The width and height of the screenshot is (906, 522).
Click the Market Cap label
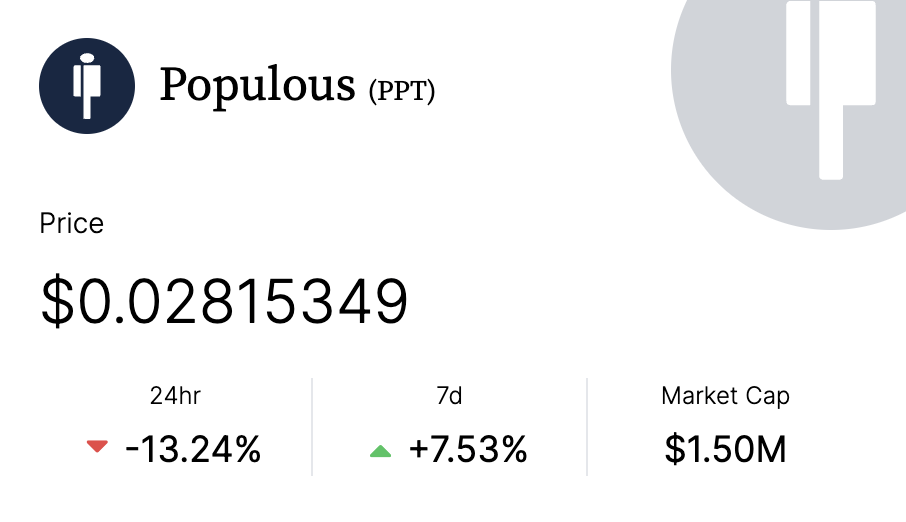(725, 397)
